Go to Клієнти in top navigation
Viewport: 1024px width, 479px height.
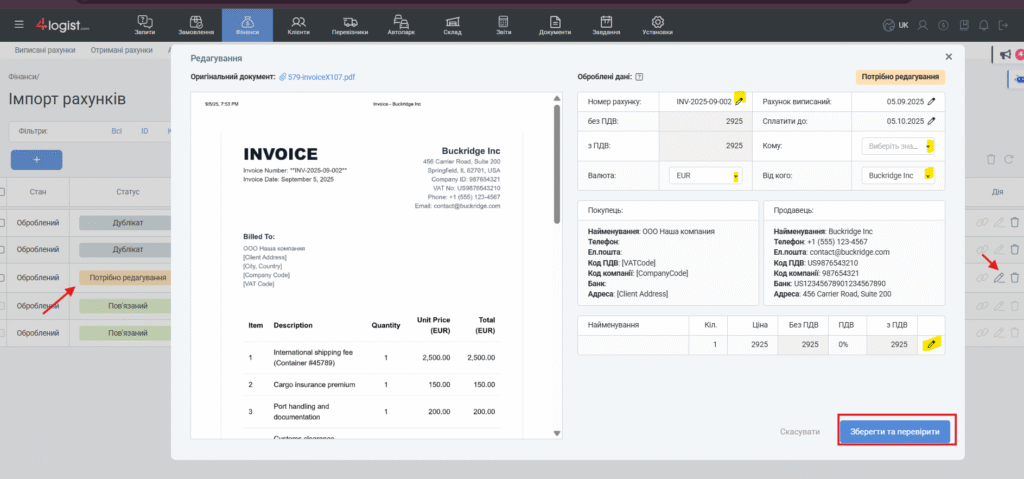[298, 25]
